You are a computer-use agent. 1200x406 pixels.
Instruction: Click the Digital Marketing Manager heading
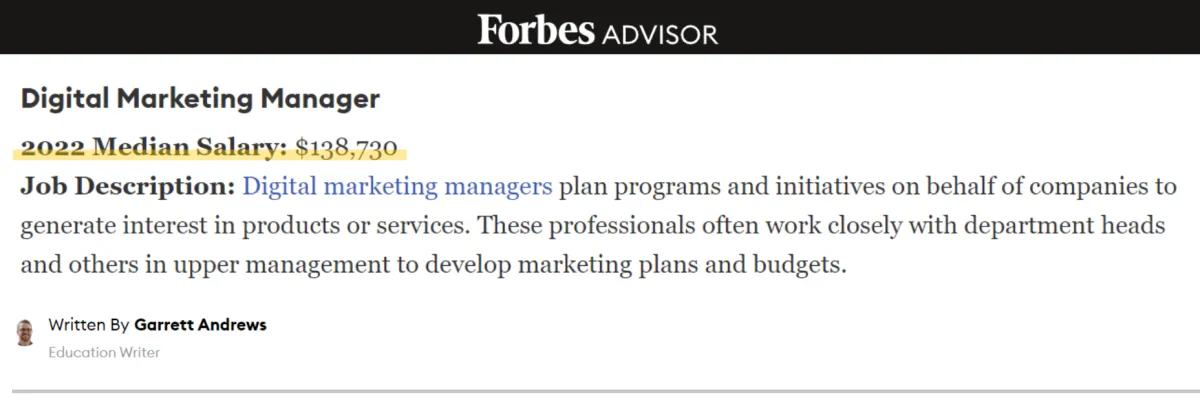pyautogui.click(x=200, y=99)
